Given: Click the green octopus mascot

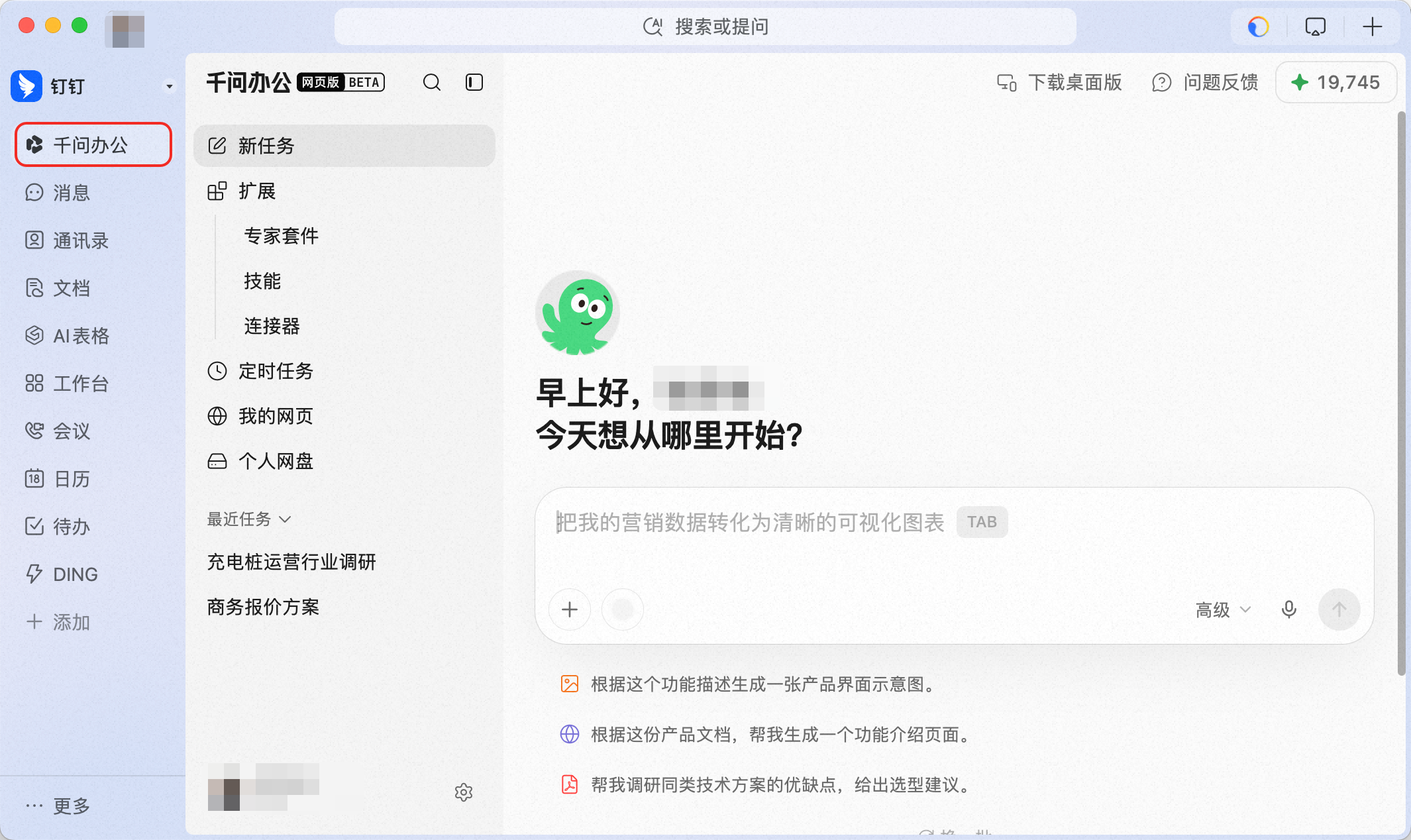Looking at the screenshot, I should click(x=578, y=313).
